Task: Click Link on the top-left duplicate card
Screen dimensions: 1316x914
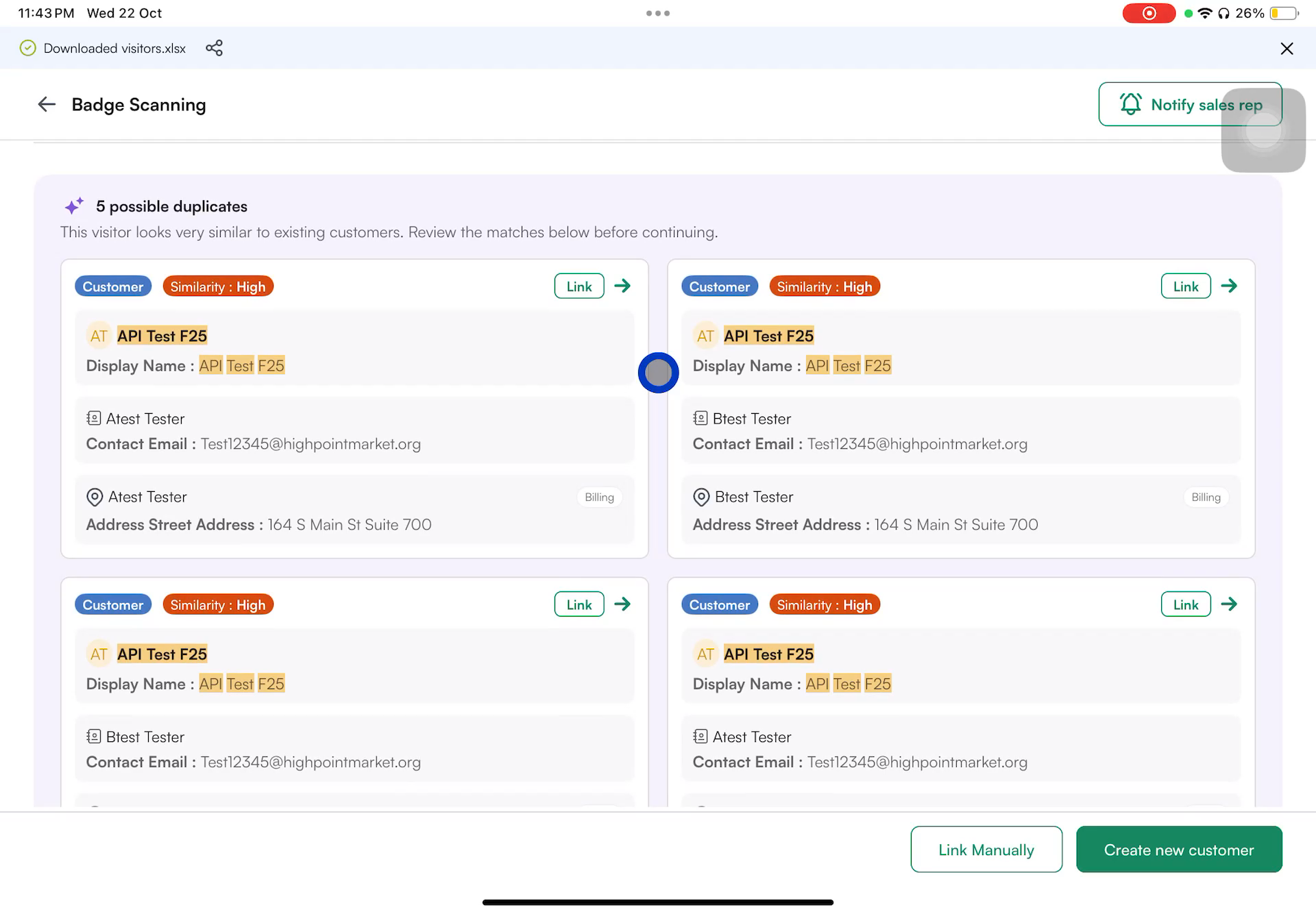Action: coord(578,286)
